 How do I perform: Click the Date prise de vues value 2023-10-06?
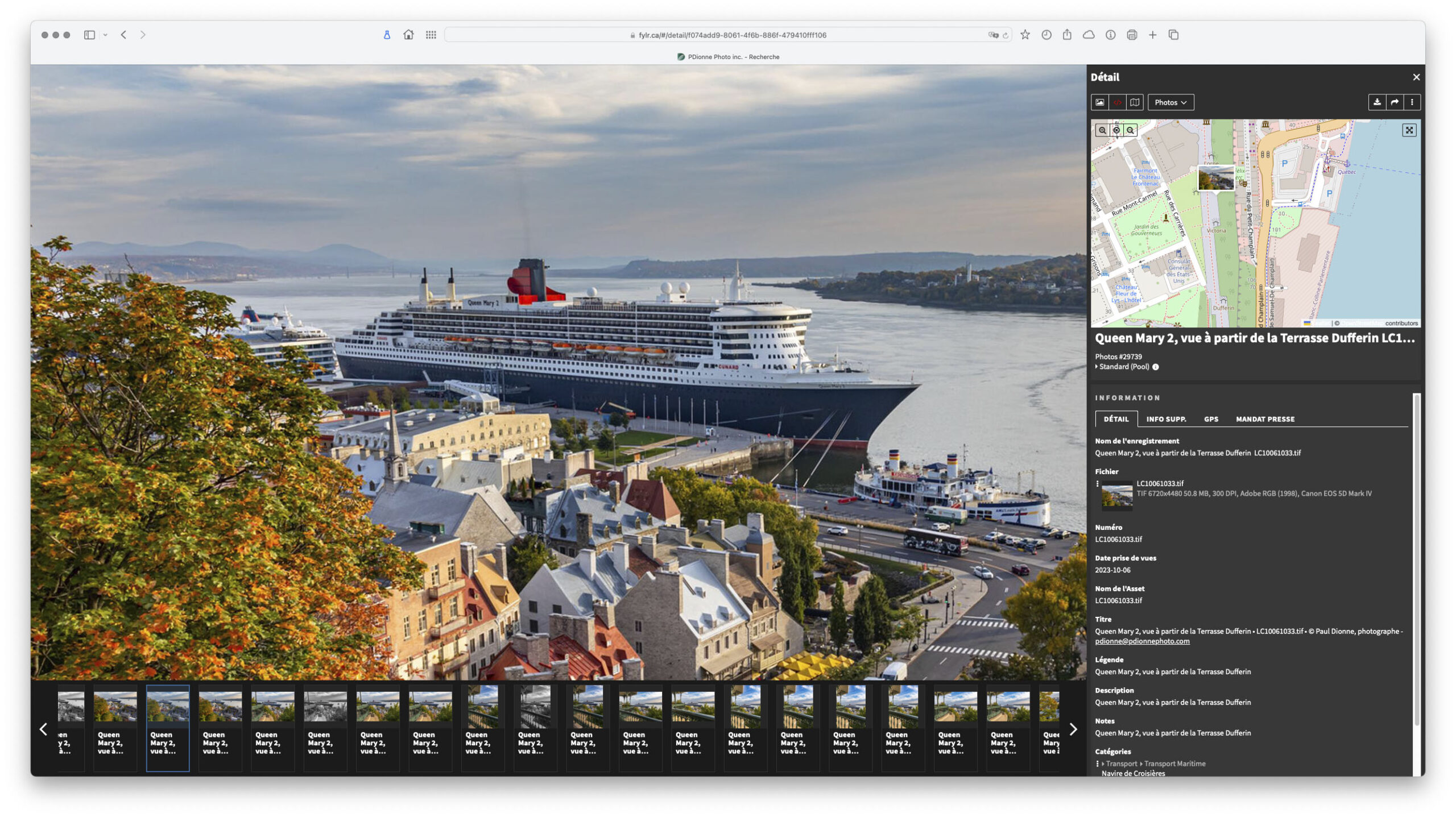1112,570
